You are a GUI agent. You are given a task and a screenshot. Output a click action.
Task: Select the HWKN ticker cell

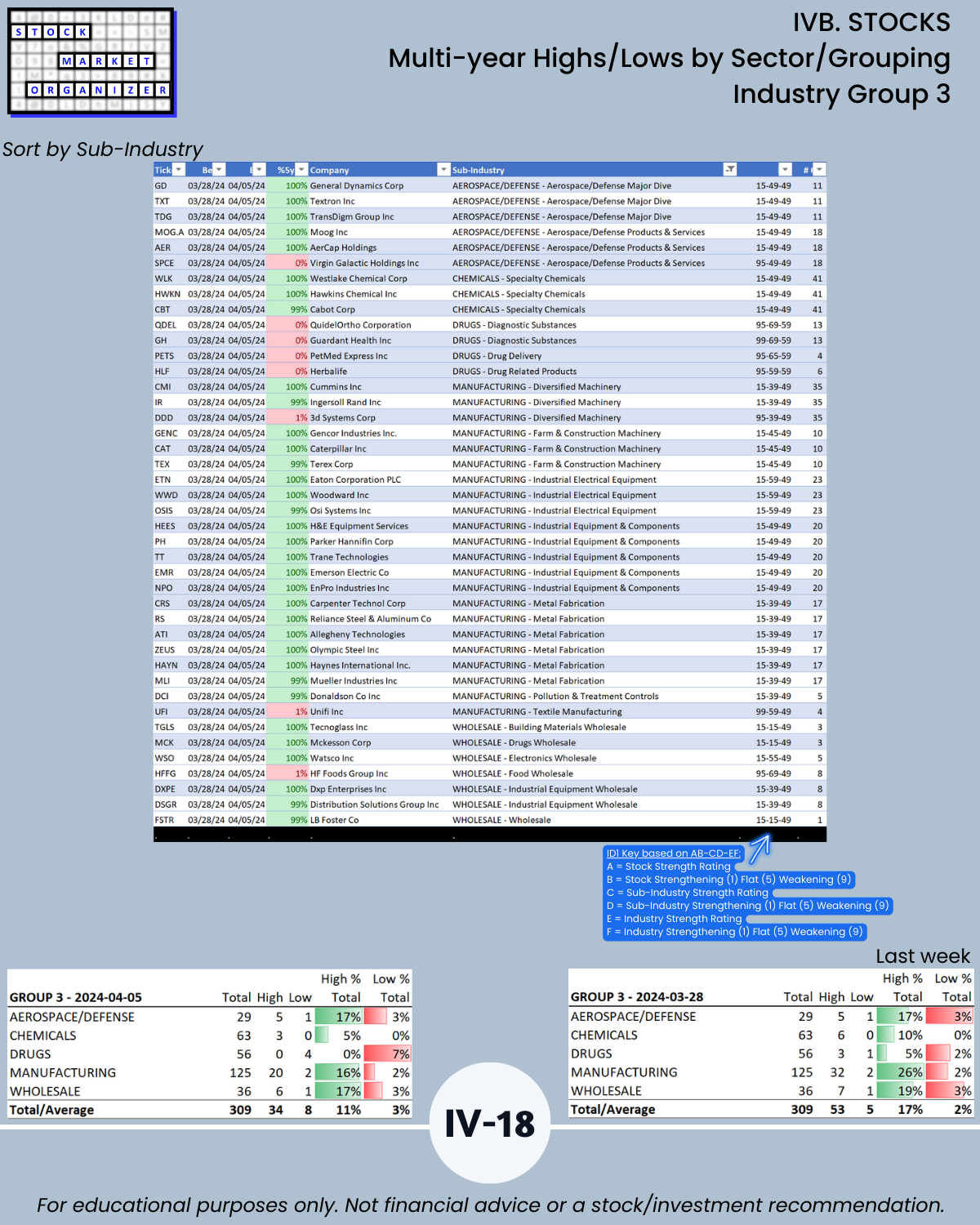tap(167, 295)
